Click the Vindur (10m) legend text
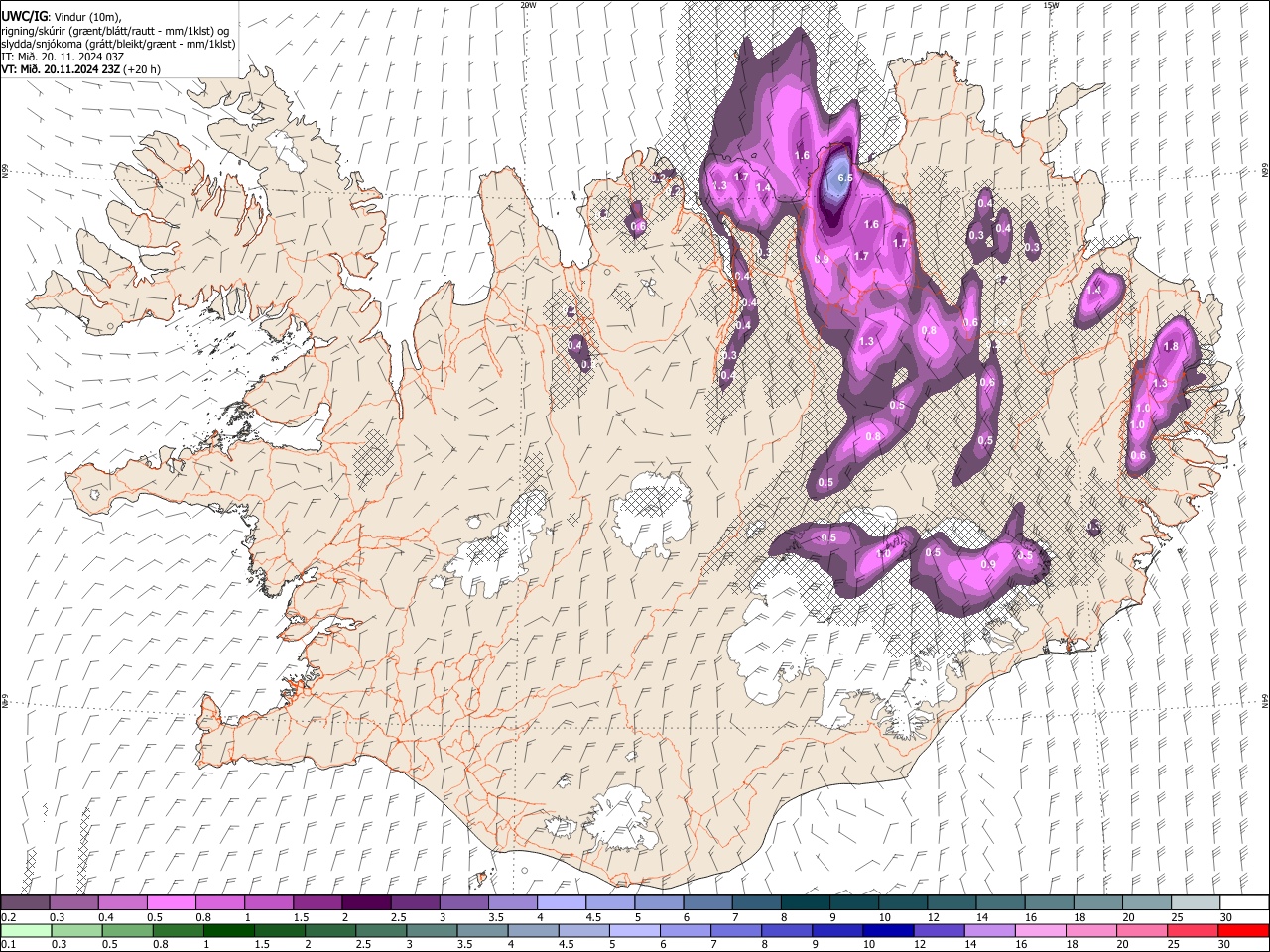 point(86,15)
